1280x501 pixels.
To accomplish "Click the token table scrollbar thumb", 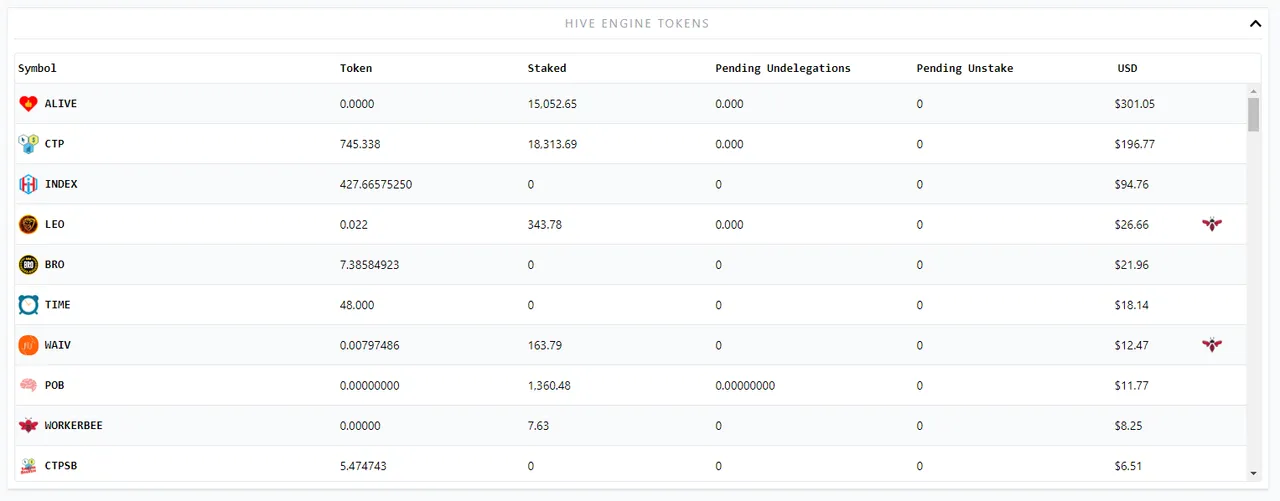I will [1253, 114].
